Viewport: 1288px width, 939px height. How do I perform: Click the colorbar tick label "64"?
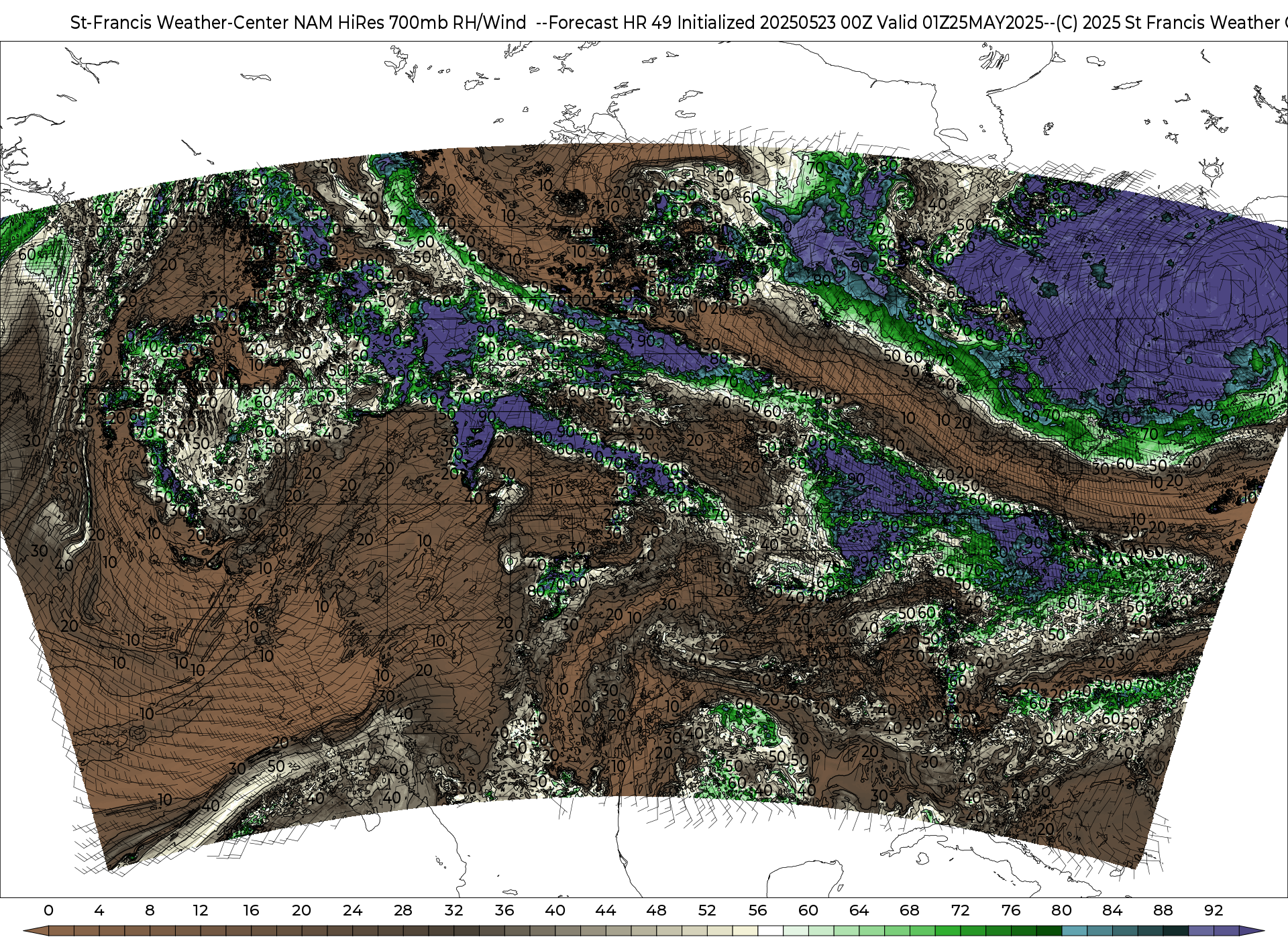point(859,910)
